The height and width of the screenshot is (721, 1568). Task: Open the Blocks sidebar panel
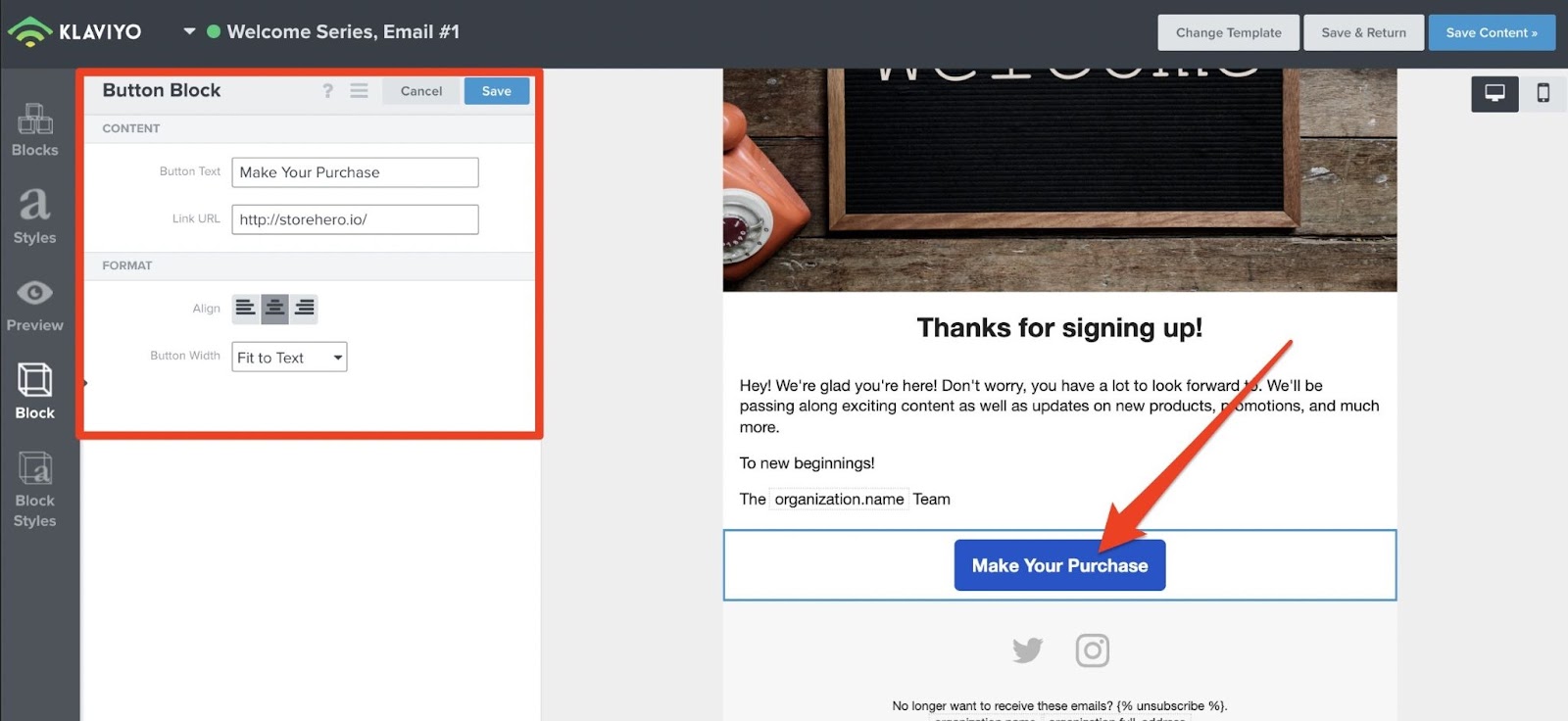35,130
